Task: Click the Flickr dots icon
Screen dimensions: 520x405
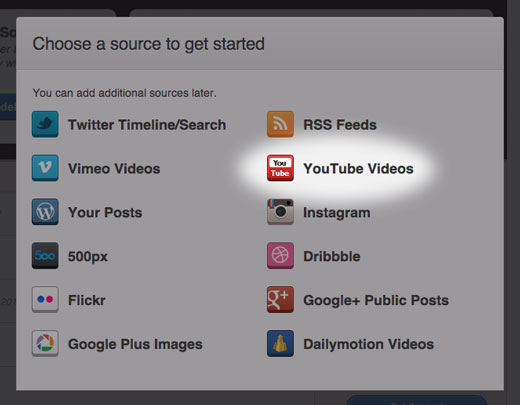Action: (x=45, y=299)
